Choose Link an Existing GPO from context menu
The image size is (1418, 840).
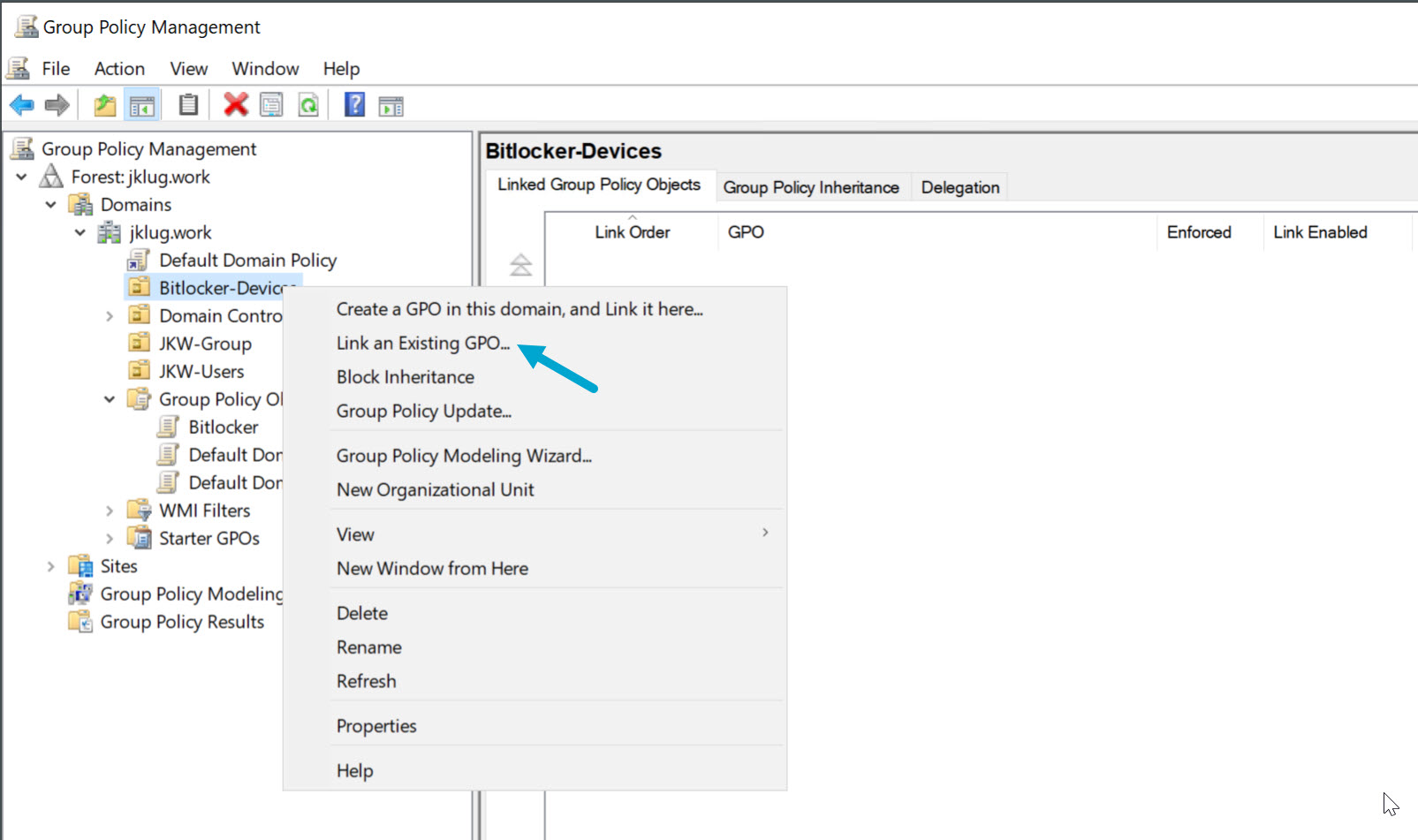[x=421, y=343]
